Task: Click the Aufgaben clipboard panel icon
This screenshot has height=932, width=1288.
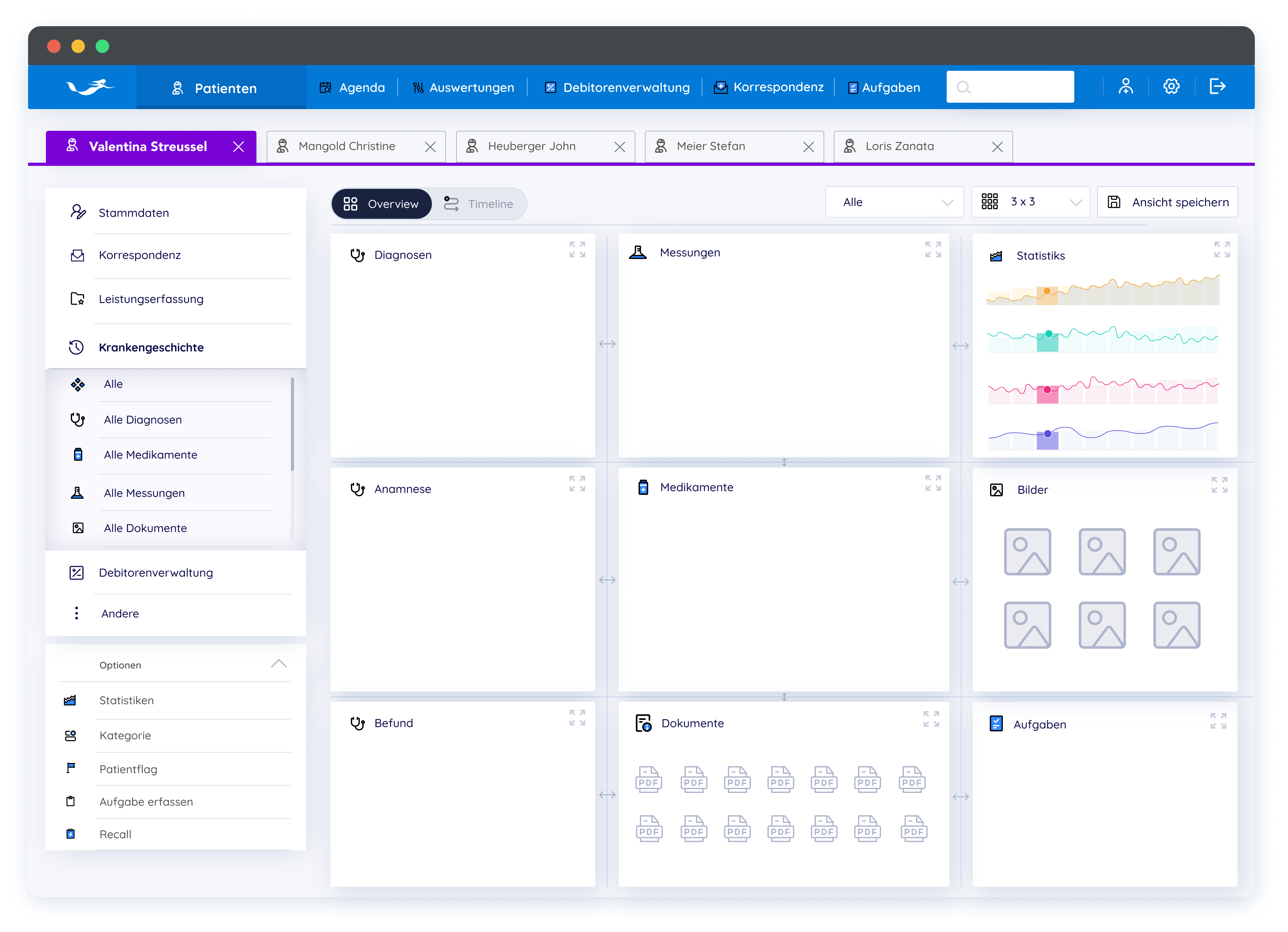Action: [996, 724]
